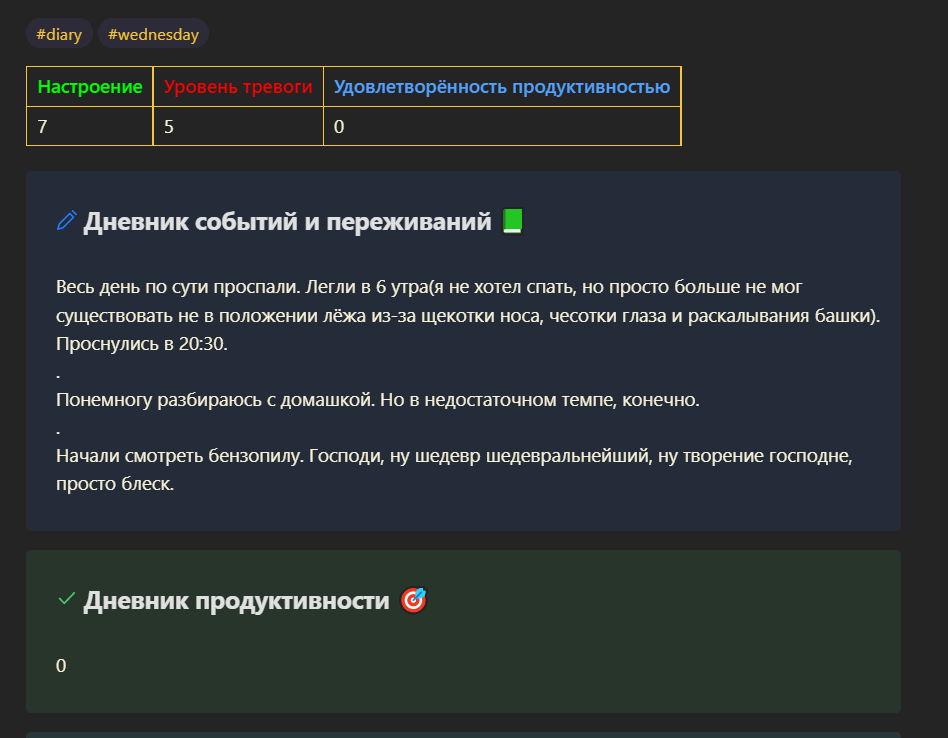Click the paragraph about смотреть бензопилу
Image resolution: width=948 pixels, height=738 pixels.
pos(454,470)
